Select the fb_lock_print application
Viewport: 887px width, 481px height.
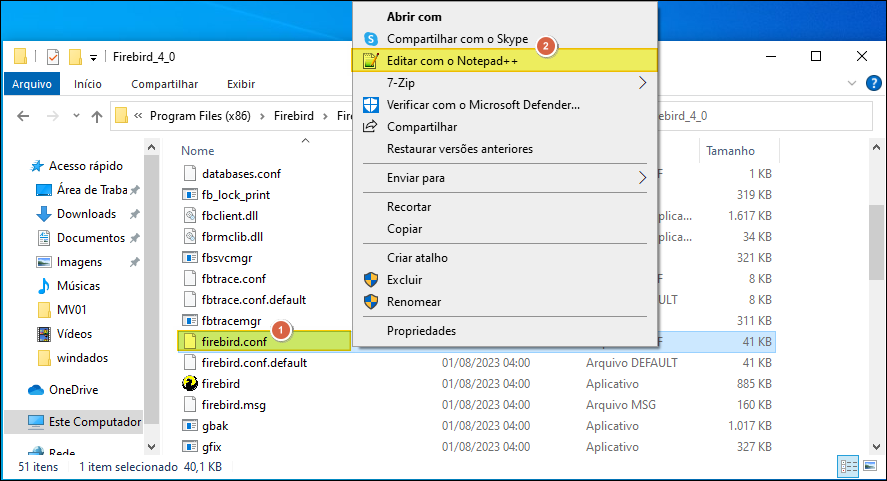(x=236, y=195)
